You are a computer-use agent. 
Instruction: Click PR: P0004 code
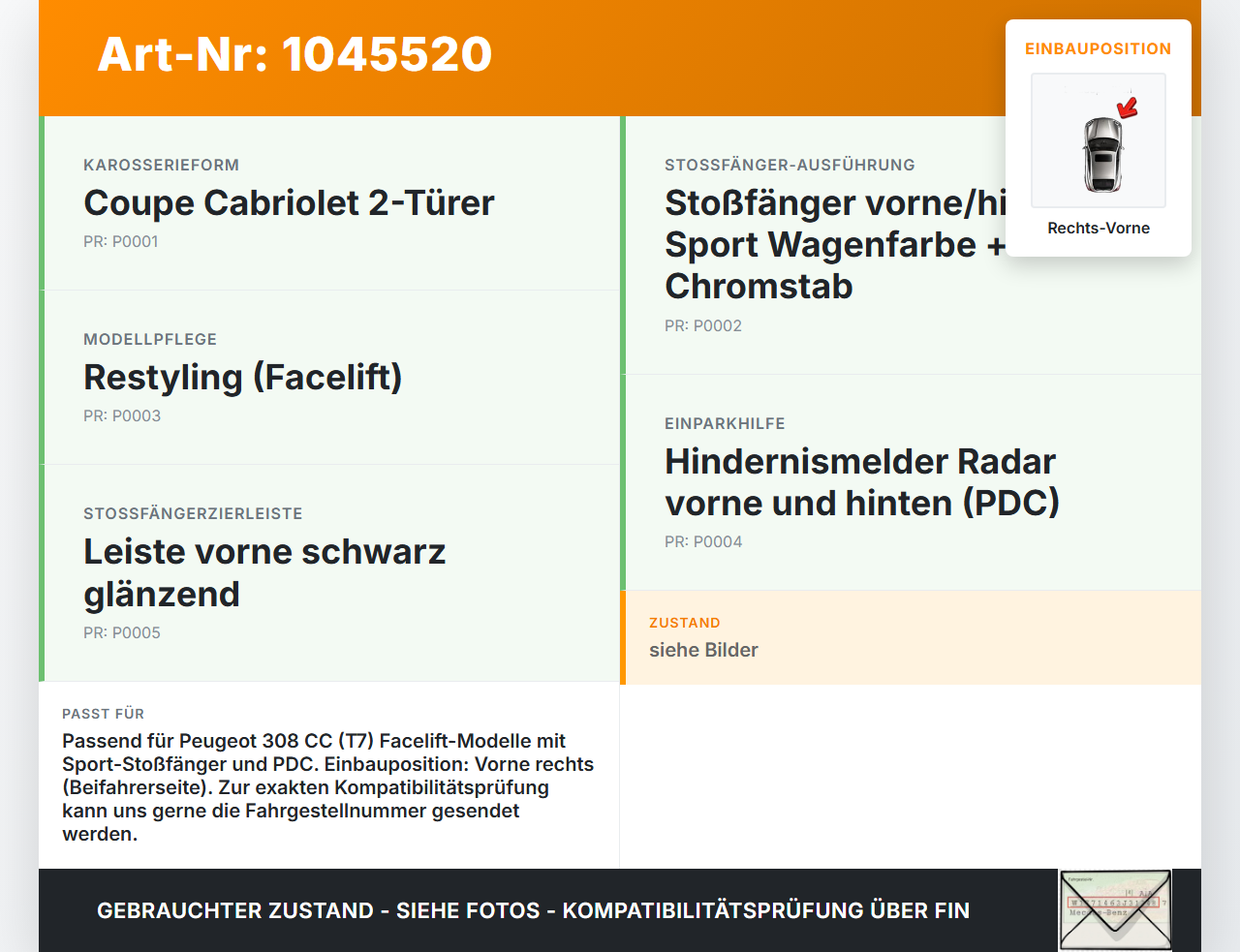(703, 541)
